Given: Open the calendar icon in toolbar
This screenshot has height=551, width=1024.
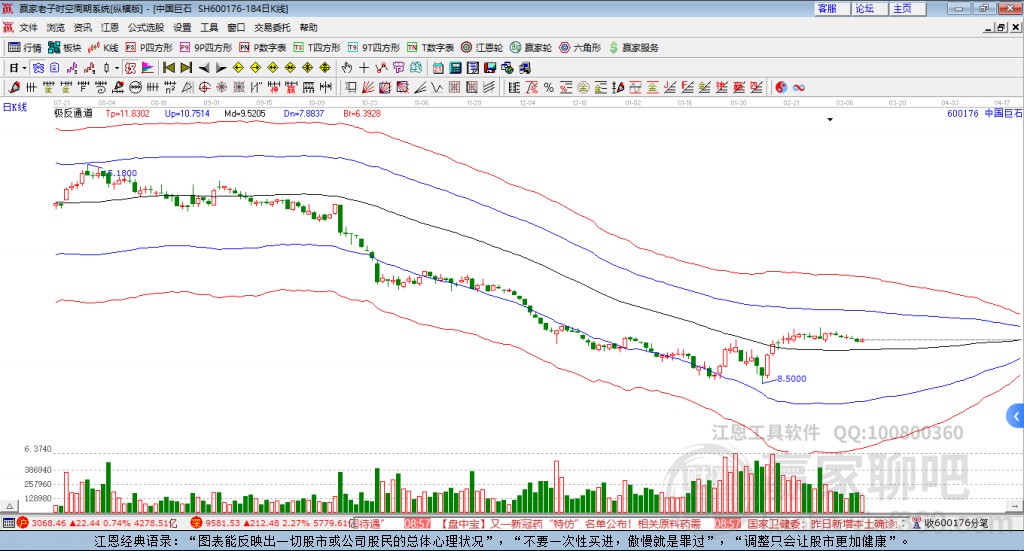Looking at the screenshot, I should click(x=438, y=68).
